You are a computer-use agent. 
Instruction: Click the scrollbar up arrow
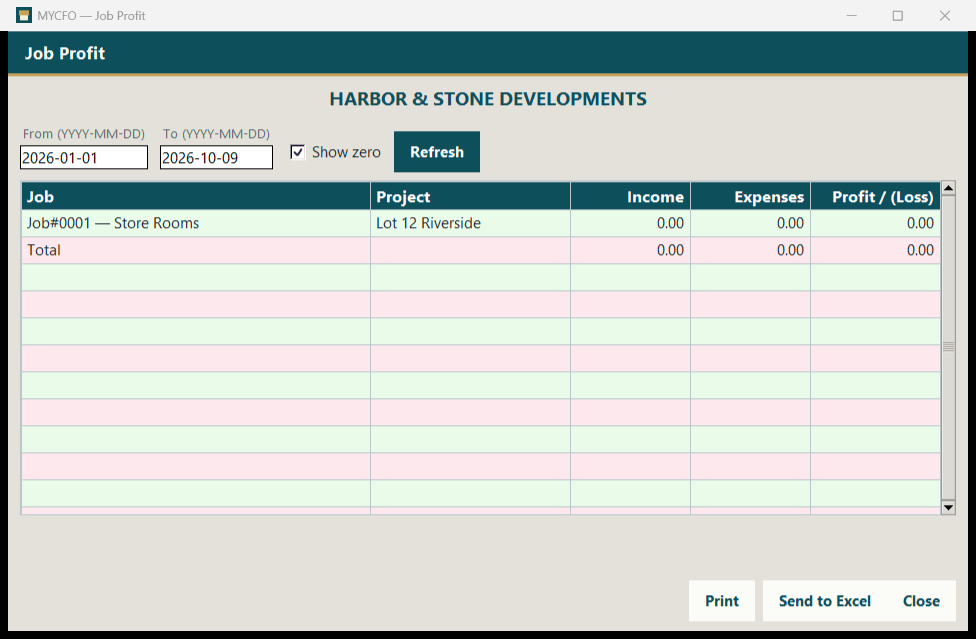[948, 188]
